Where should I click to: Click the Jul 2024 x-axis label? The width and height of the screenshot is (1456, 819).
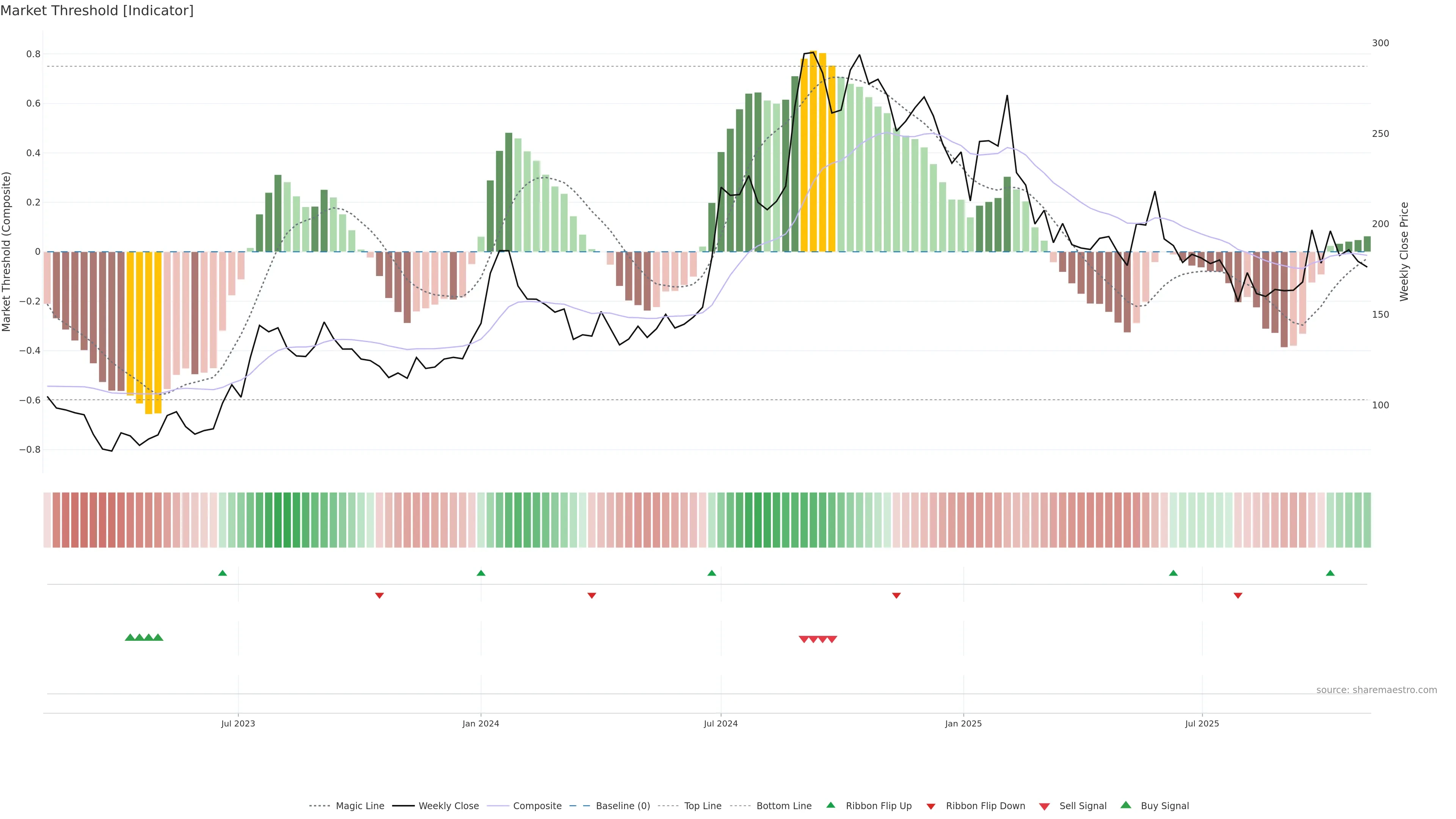click(721, 723)
